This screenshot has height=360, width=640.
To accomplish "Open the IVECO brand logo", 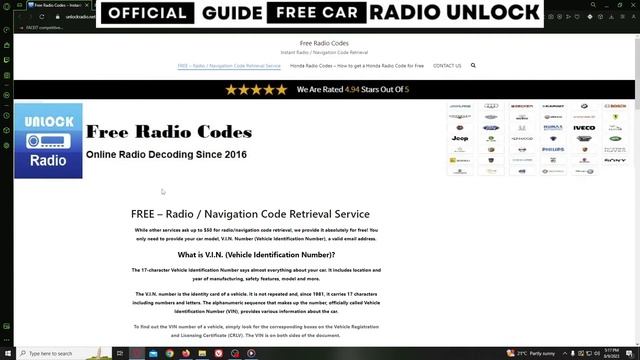I will tap(584, 128).
